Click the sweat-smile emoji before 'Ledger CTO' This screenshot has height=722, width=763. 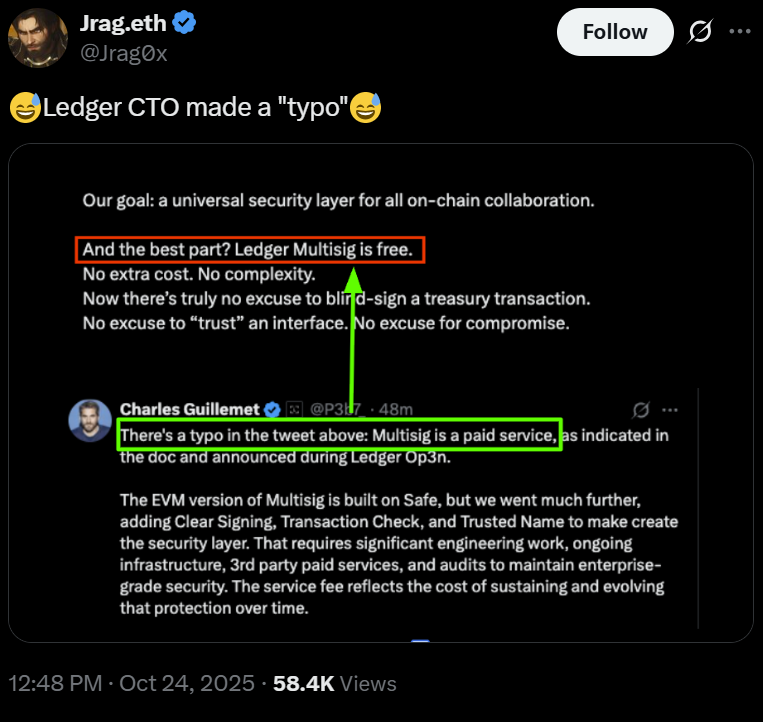pyautogui.click(x=24, y=108)
